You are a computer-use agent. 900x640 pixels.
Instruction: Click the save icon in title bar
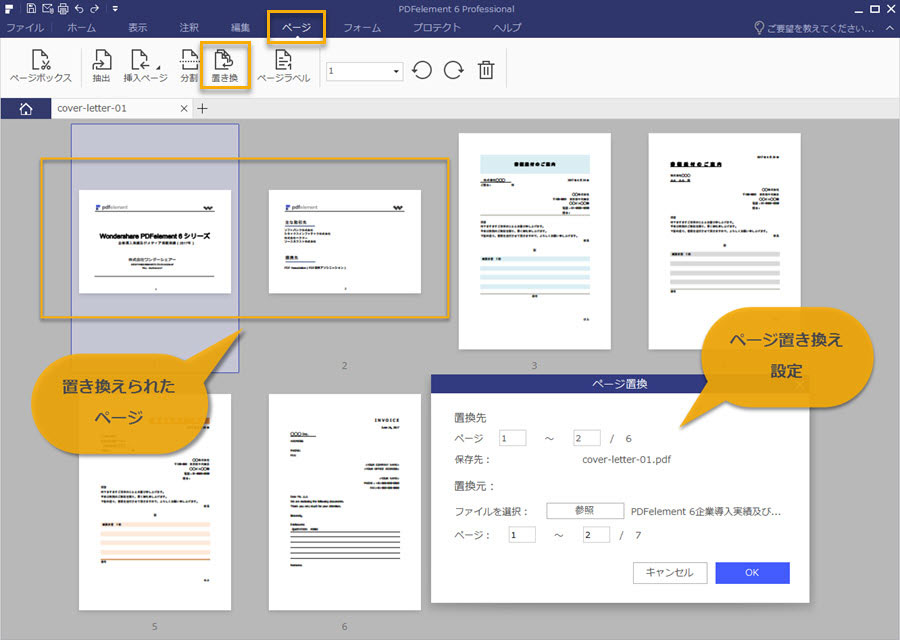point(32,9)
